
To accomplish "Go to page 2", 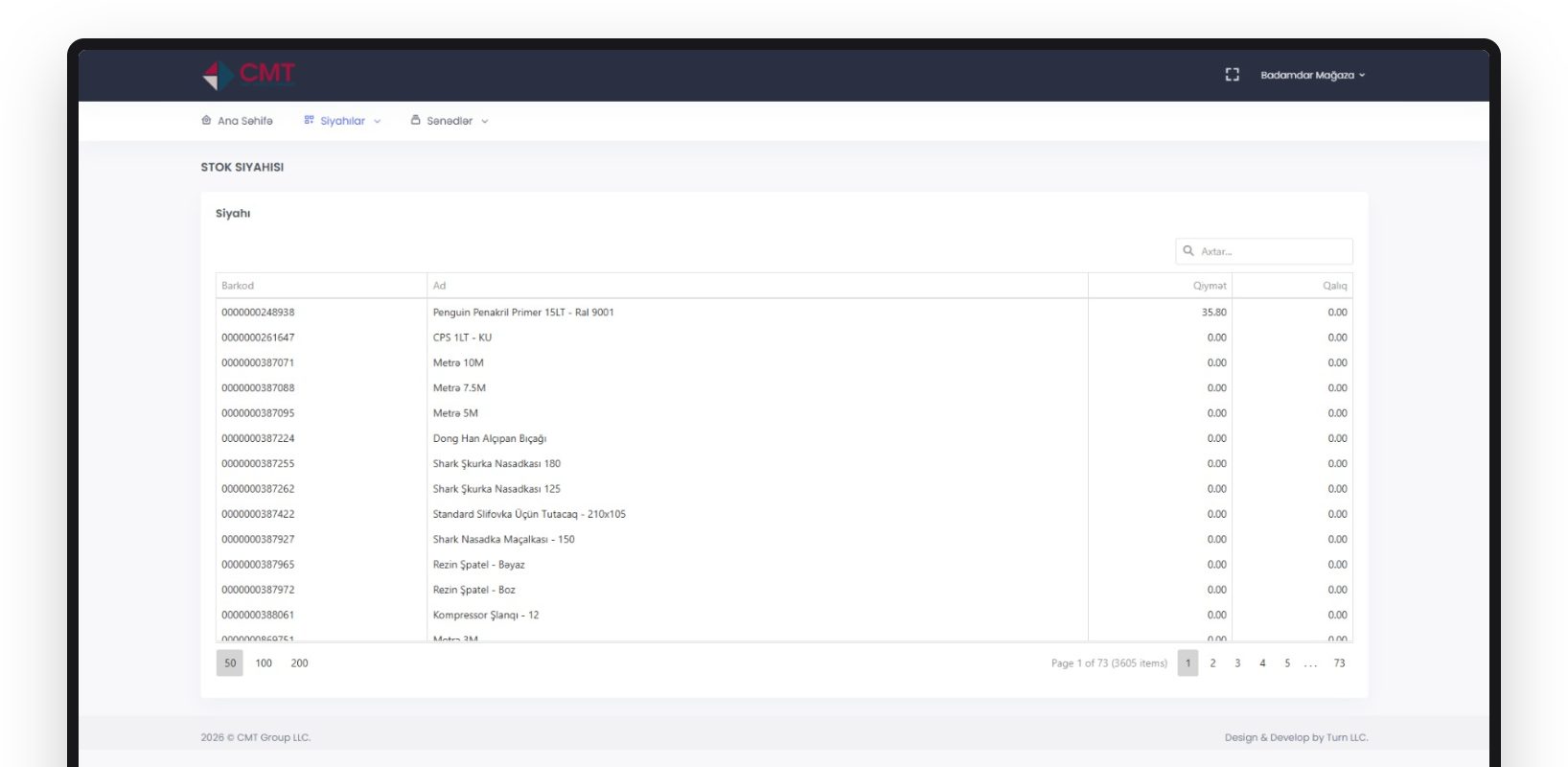I will pos(1212,663).
